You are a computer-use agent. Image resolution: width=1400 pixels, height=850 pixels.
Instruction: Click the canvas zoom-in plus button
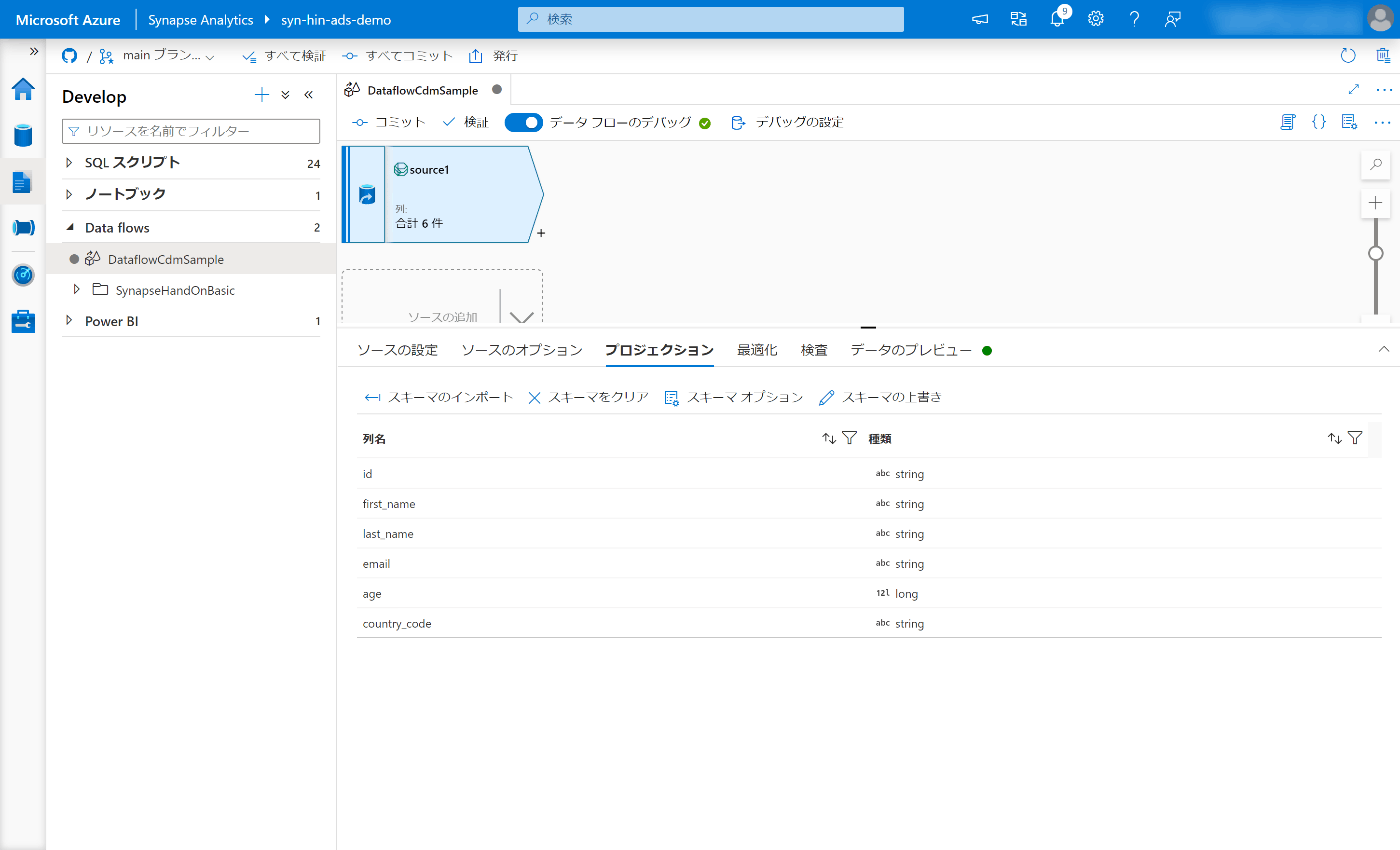(x=1376, y=203)
